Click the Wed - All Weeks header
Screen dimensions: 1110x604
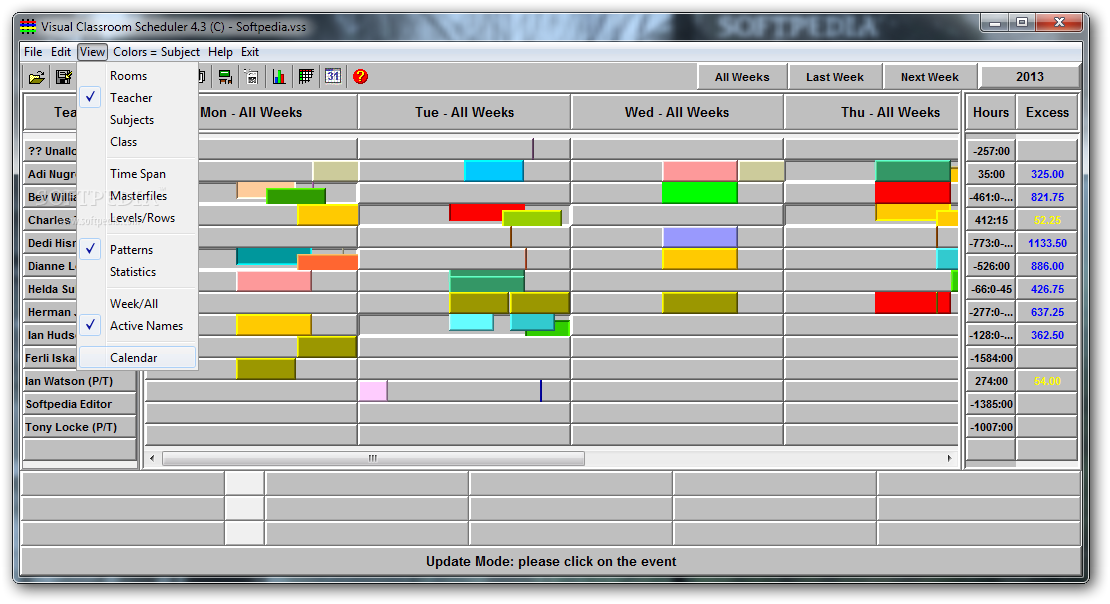click(x=677, y=113)
